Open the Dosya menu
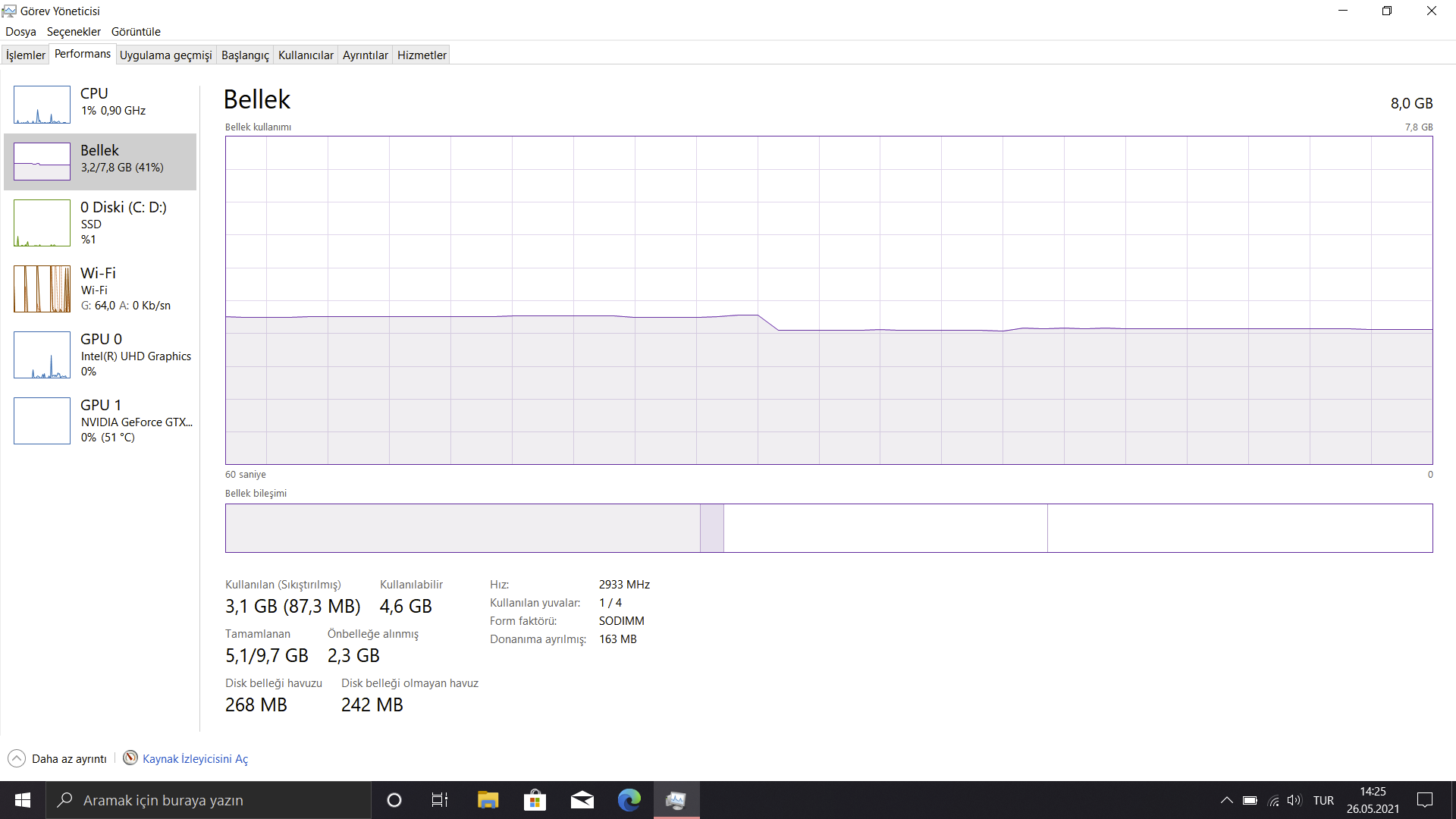 click(x=20, y=32)
